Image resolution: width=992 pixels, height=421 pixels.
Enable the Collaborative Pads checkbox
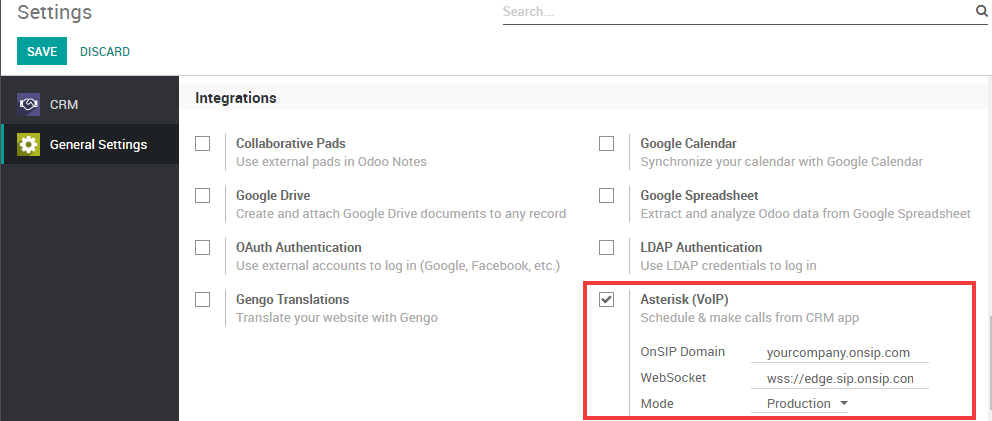pyautogui.click(x=203, y=143)
